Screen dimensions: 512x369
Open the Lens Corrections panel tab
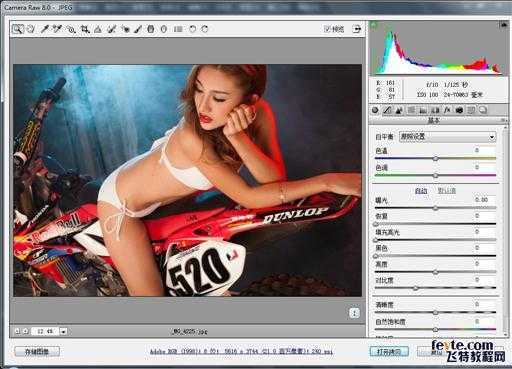coord(435,110)
